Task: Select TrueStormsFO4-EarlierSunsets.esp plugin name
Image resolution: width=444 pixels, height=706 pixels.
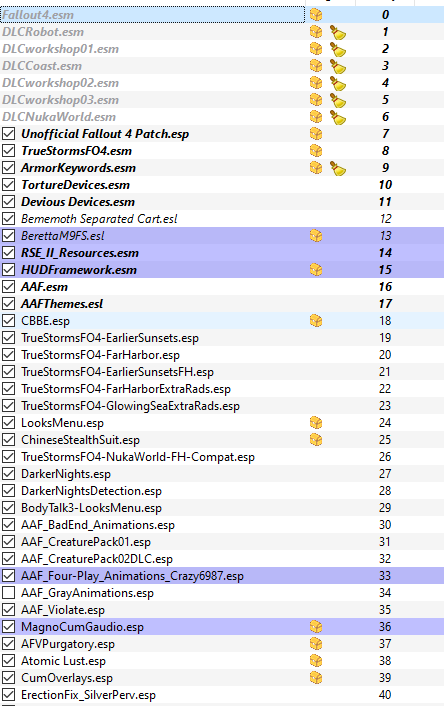Action: pos(110,338)
